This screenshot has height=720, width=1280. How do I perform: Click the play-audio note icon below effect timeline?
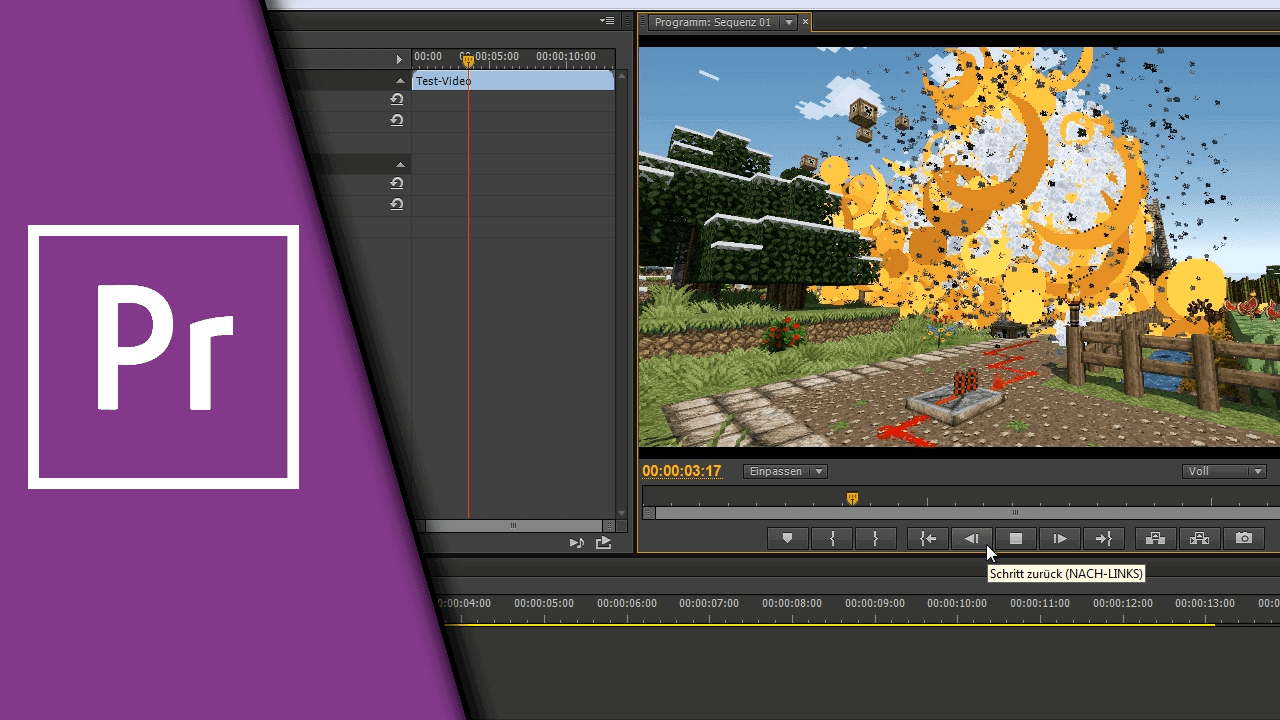pyautogui.click(x=577, y=543)
